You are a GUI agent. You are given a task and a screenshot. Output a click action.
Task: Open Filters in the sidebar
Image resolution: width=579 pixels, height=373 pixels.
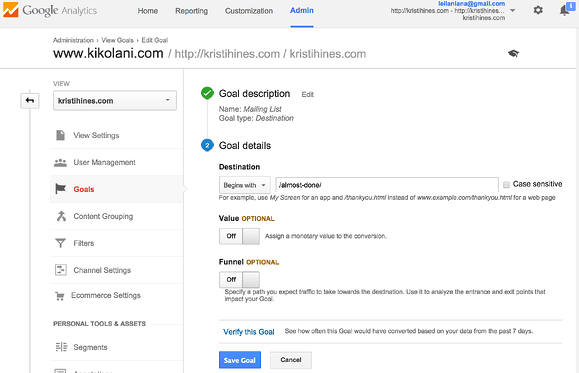click(x=84, y=243)
